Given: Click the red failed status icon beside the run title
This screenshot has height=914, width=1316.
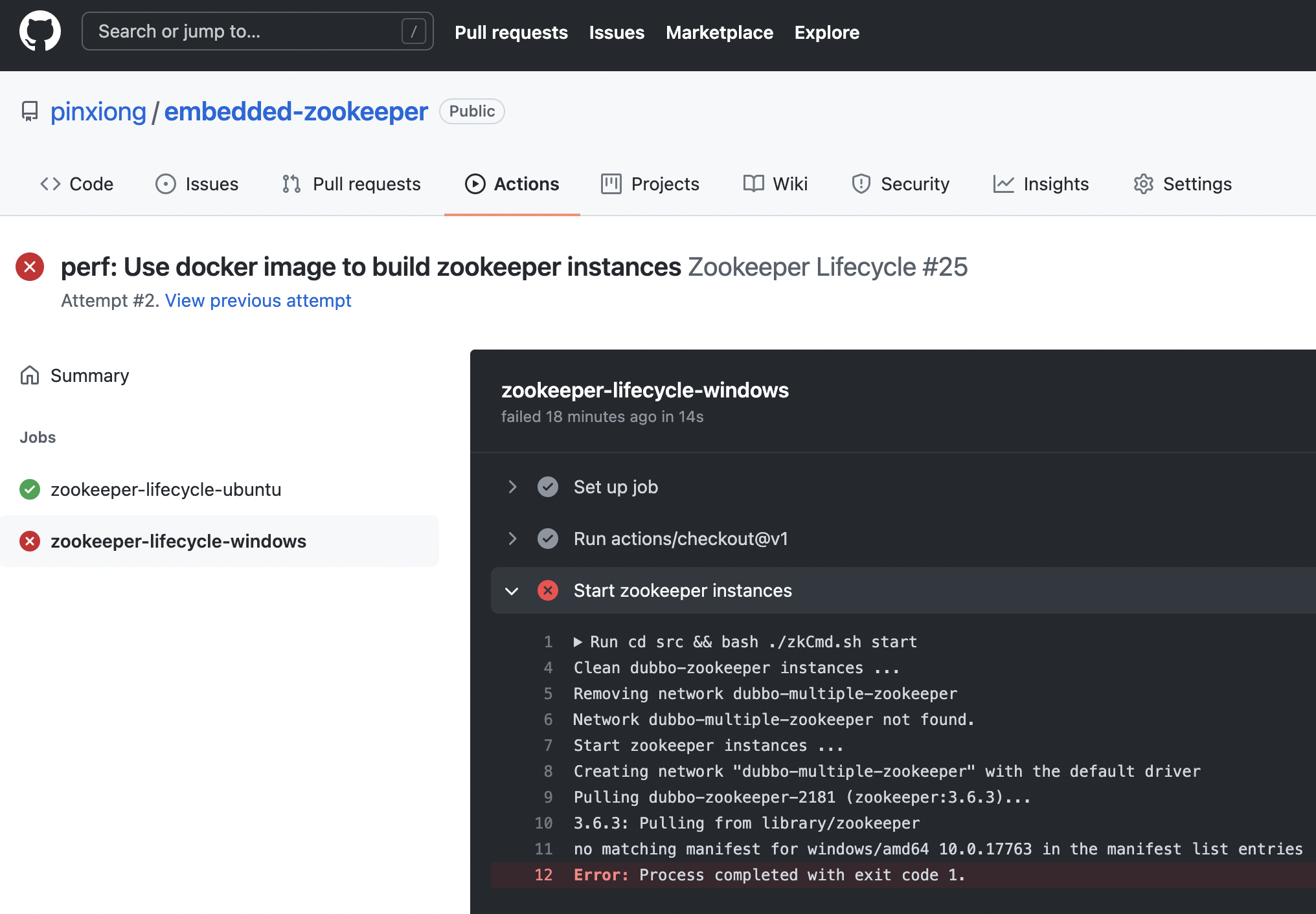Looking at the screenshot, I should (x=30, y=267).
